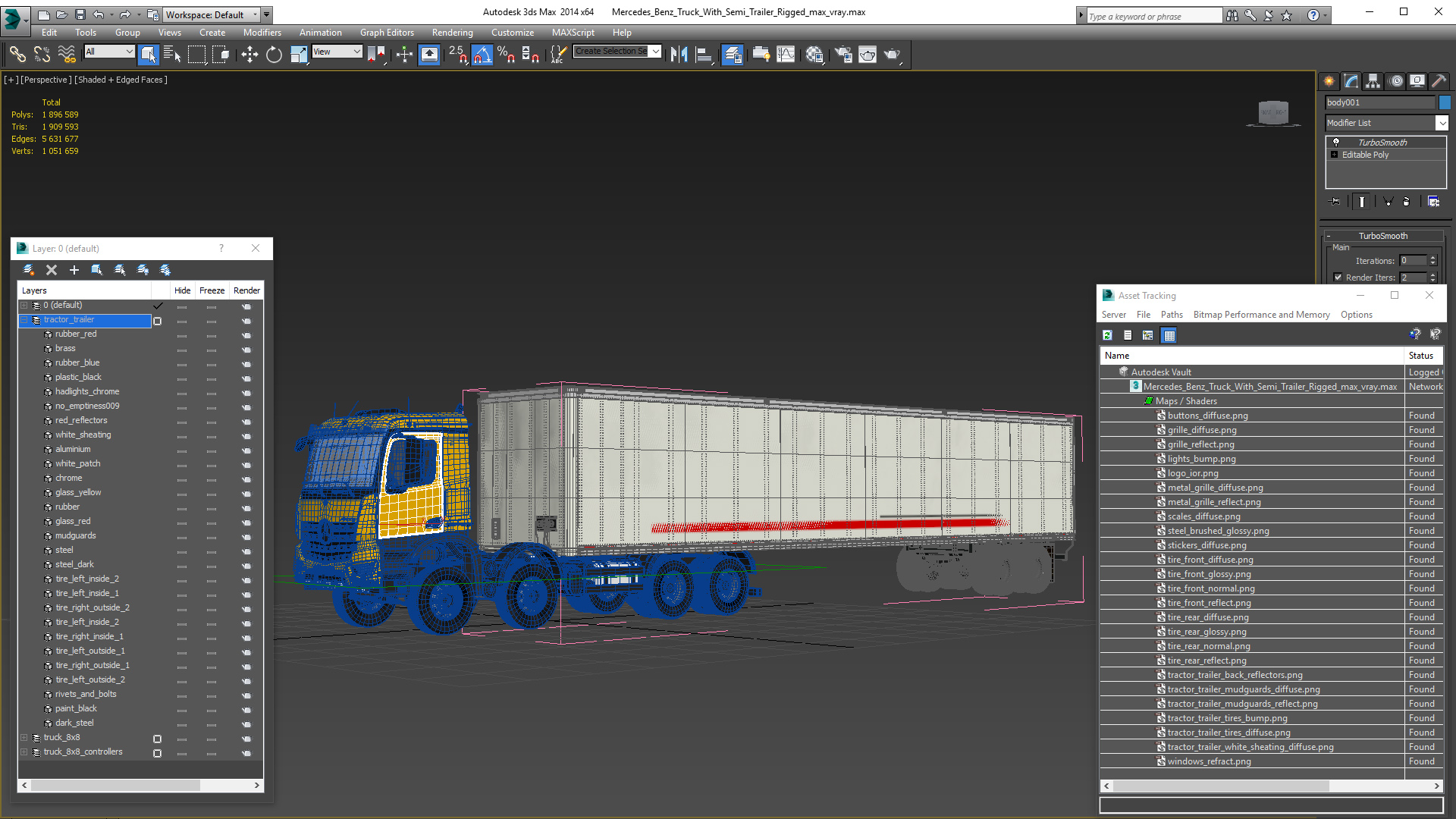Open the Align tool
The height and width of the screenshot is (819, 1456).
coord(704,54)
